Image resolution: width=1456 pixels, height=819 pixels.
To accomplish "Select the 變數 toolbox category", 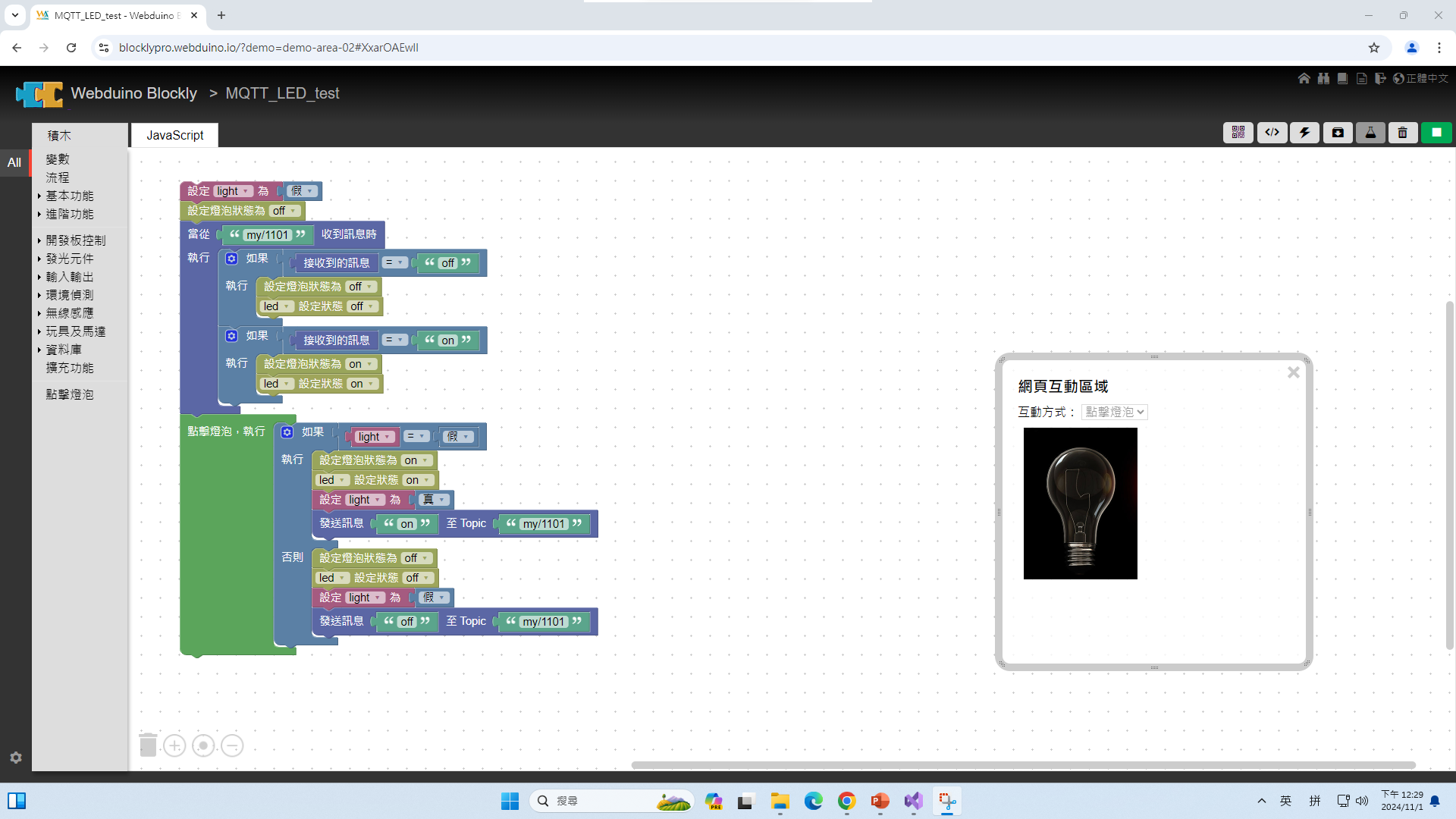I will (58, 159).
